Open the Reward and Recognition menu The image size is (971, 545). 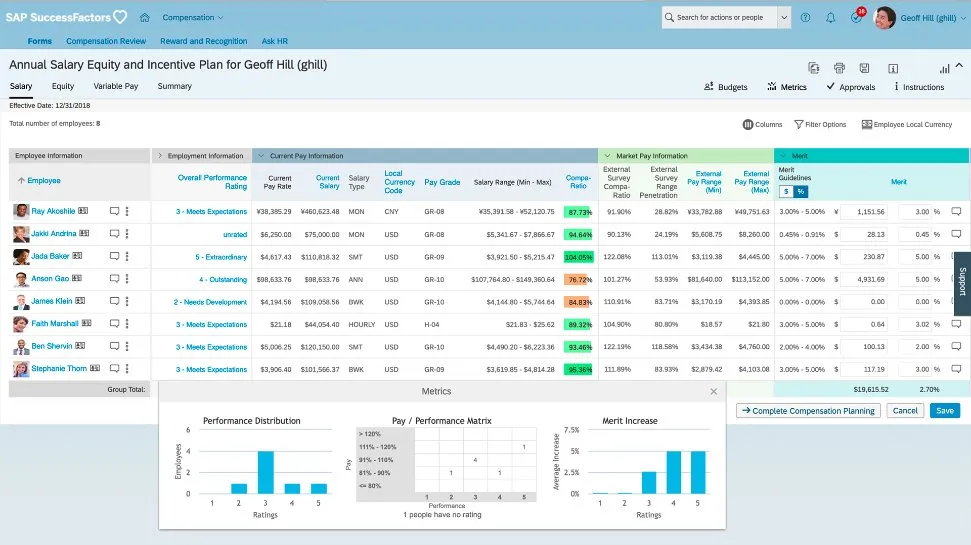[x=204, y=41]
